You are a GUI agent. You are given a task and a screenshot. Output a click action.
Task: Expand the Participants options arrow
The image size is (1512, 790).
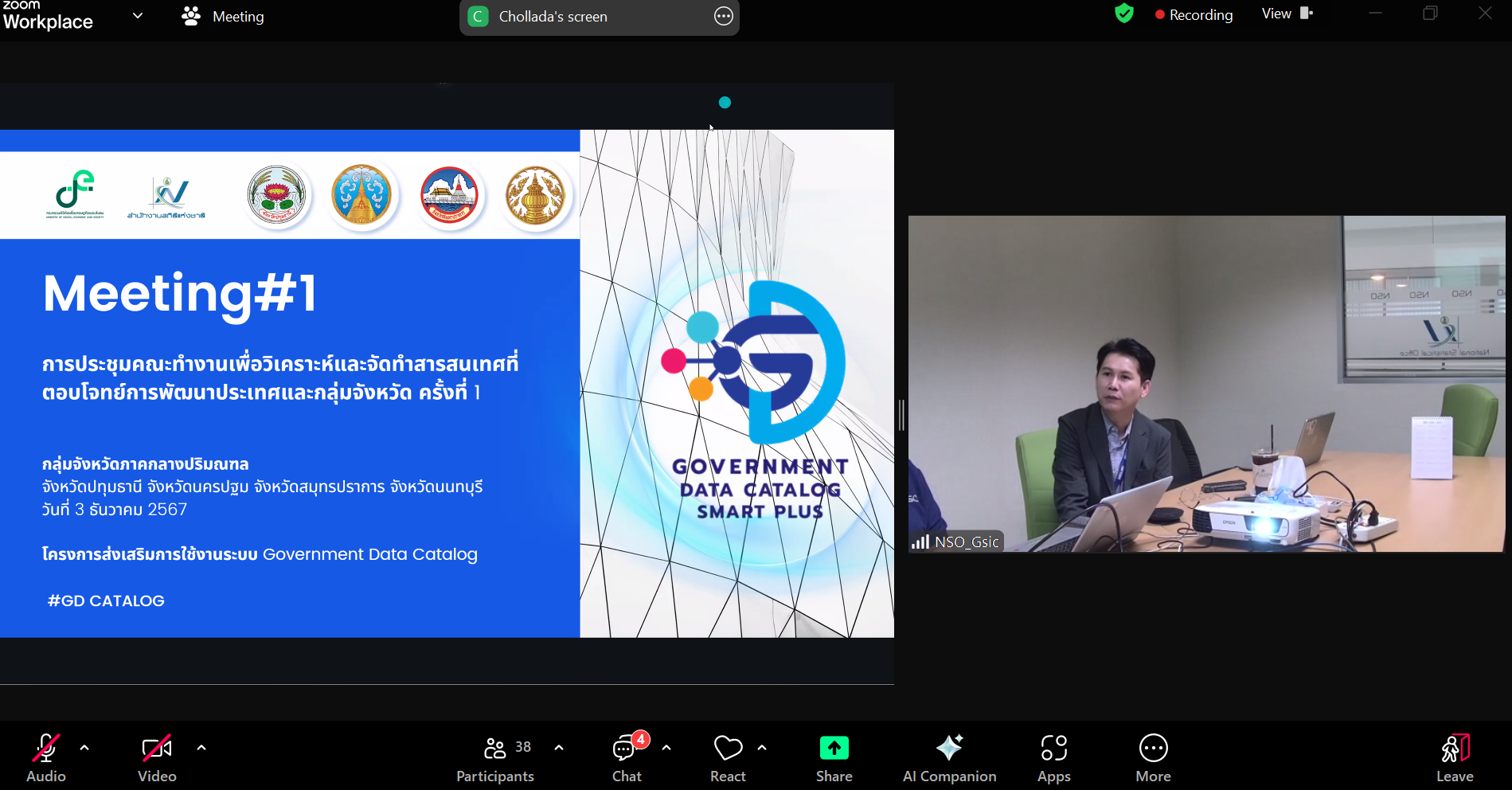pos(559,748)
